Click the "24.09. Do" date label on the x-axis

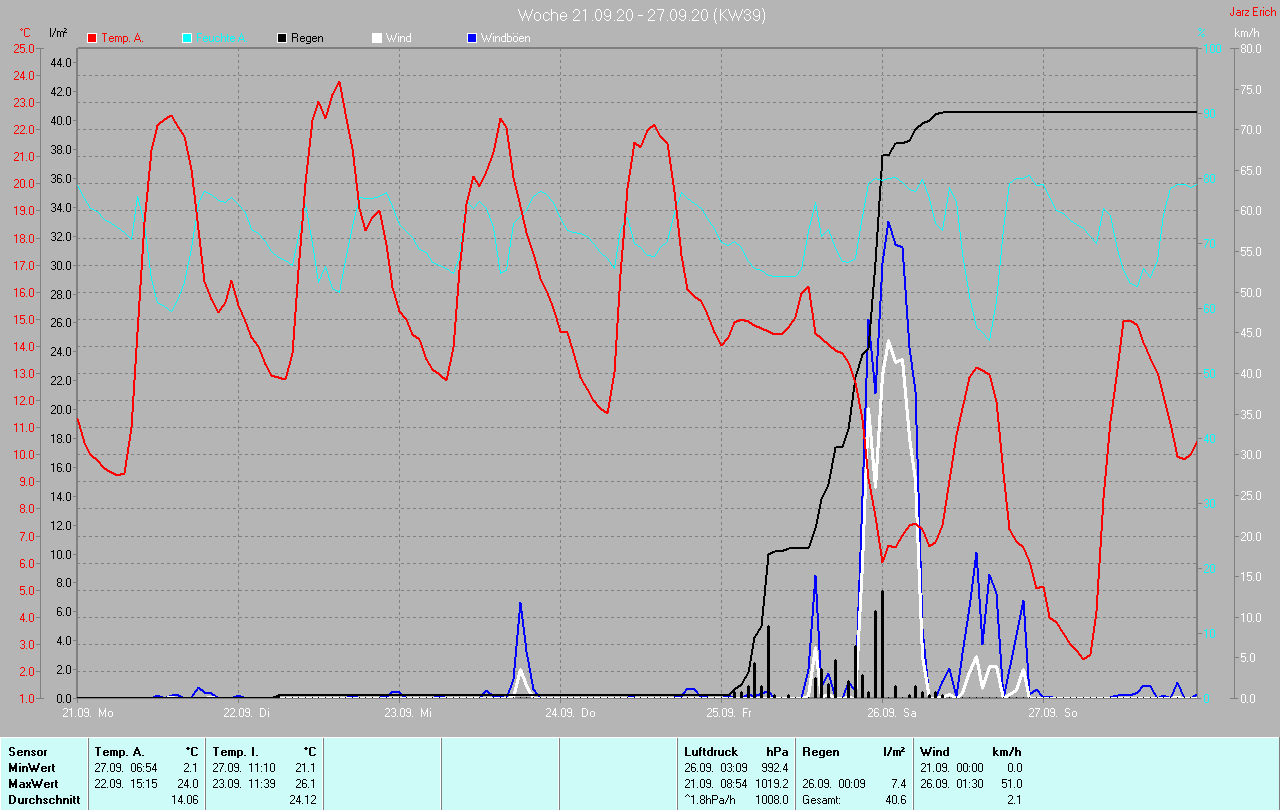(570, 713)
